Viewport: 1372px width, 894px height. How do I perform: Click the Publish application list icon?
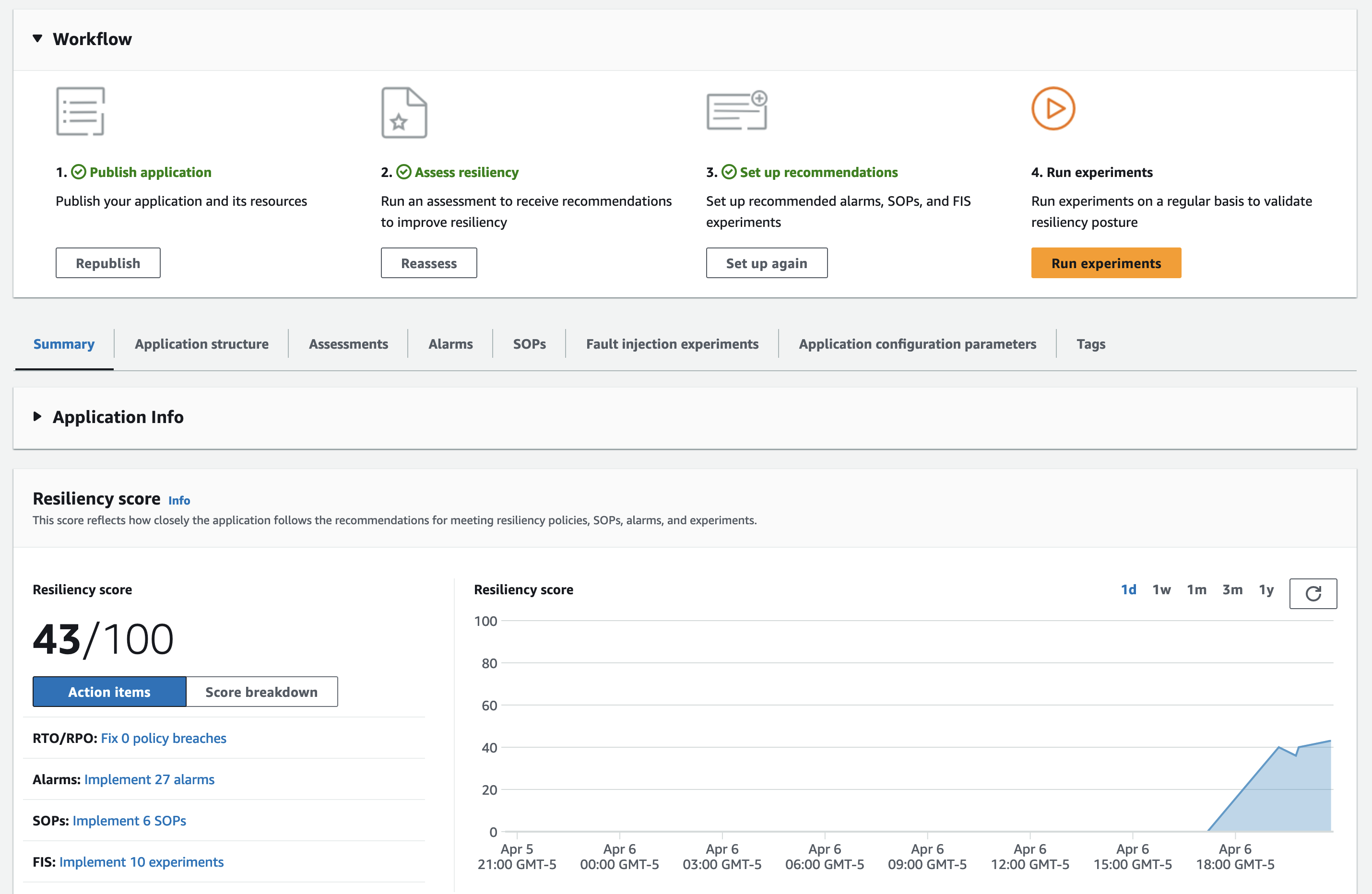80,111
